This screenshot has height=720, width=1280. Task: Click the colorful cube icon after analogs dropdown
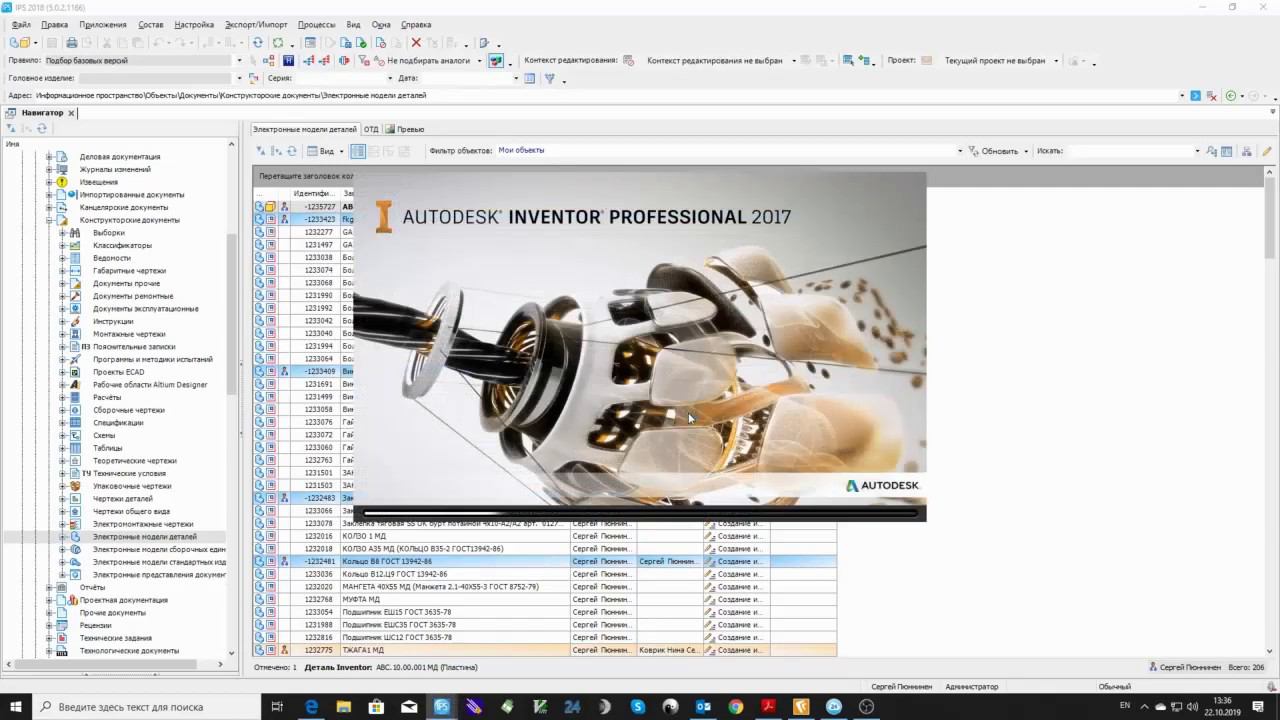(496, 61)
